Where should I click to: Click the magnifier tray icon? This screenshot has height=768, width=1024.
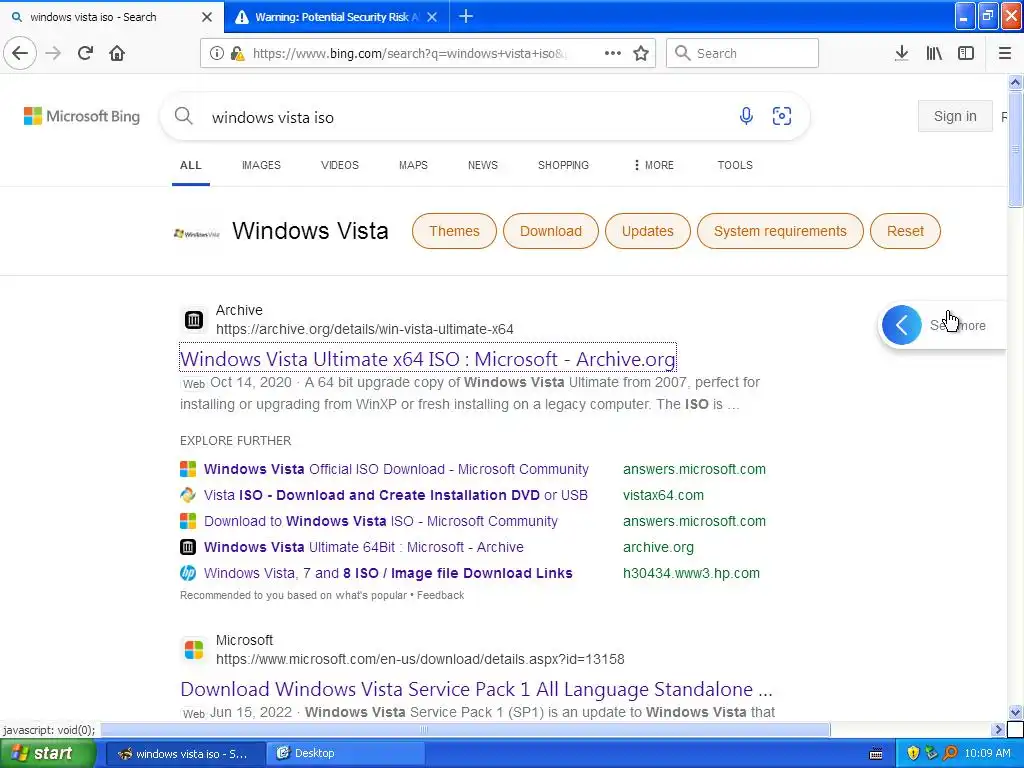click(x=950, y=753)
